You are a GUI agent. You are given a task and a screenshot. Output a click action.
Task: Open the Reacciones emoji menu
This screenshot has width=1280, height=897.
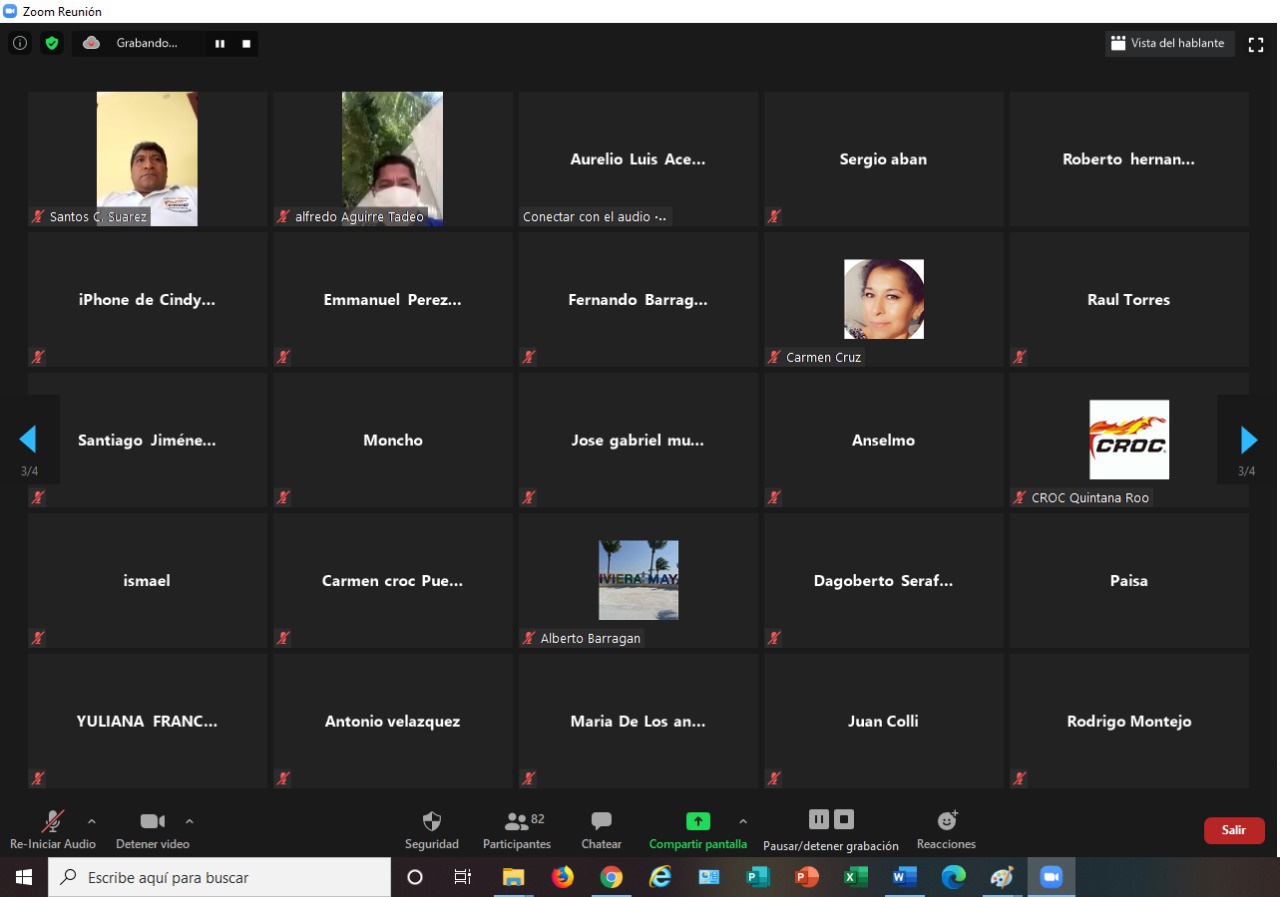click(946, 821)
